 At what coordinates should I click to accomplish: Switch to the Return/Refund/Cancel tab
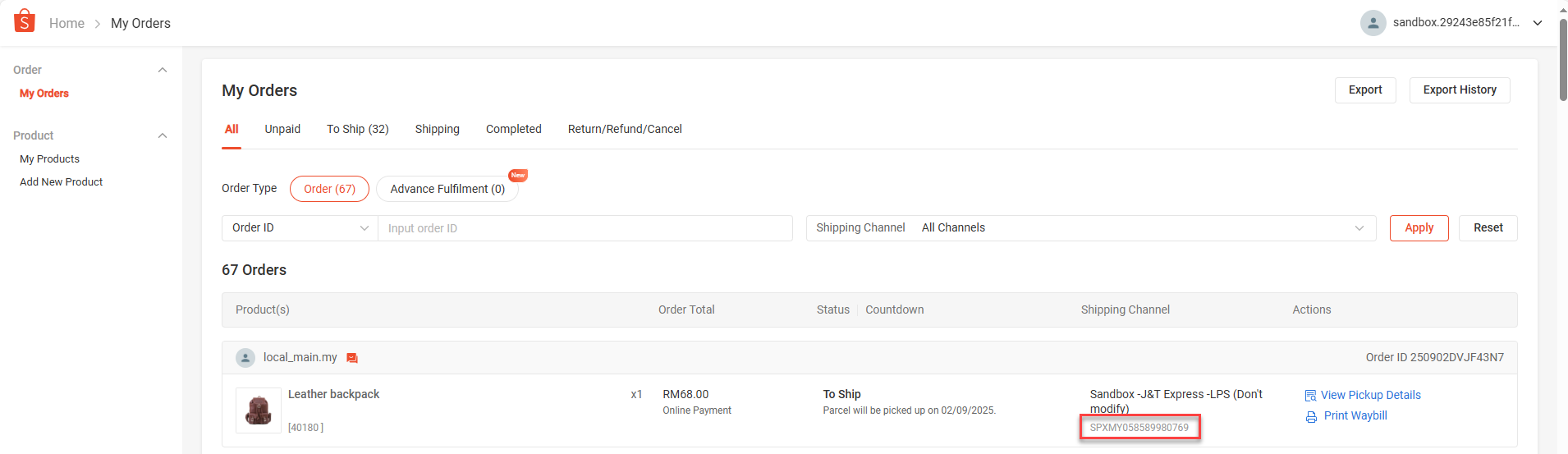[x=625, y=129]
